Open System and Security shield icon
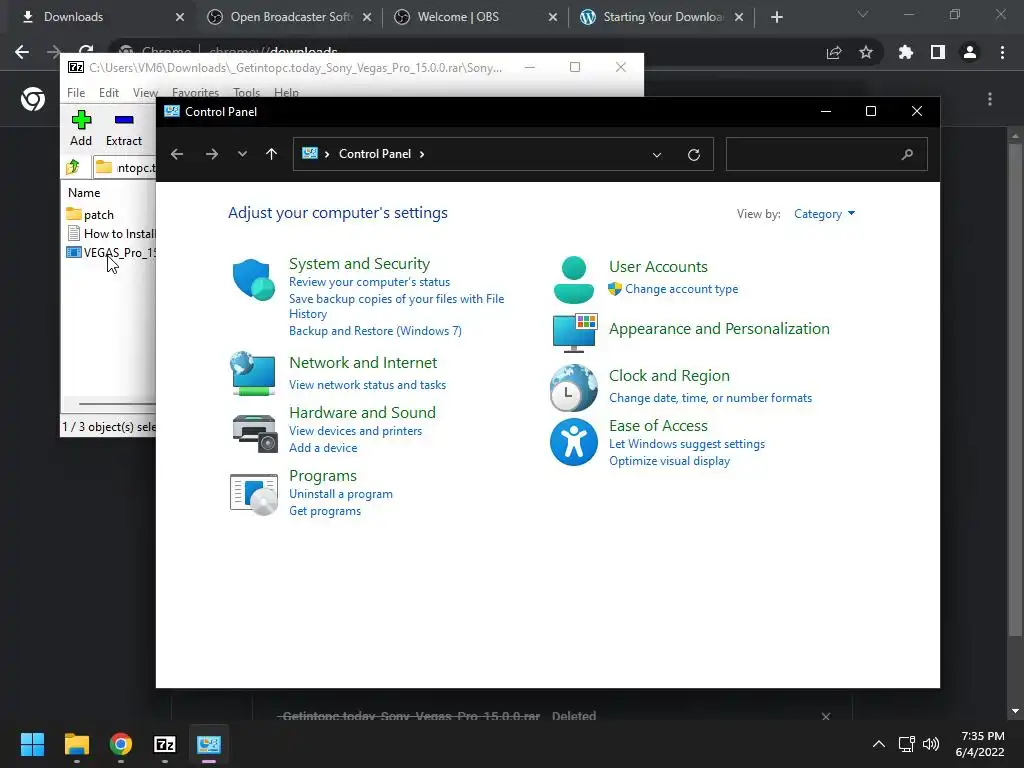Image resolution: width=1024 pixels, height=768 pixels. pos(253,280)
